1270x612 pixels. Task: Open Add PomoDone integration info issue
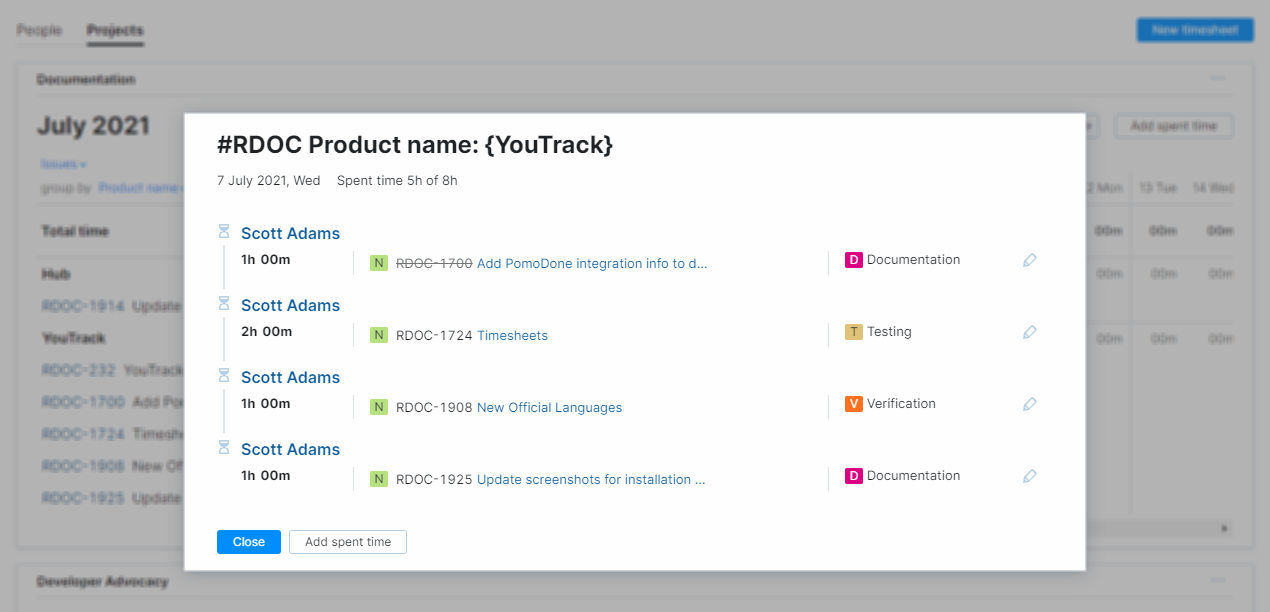592,264
